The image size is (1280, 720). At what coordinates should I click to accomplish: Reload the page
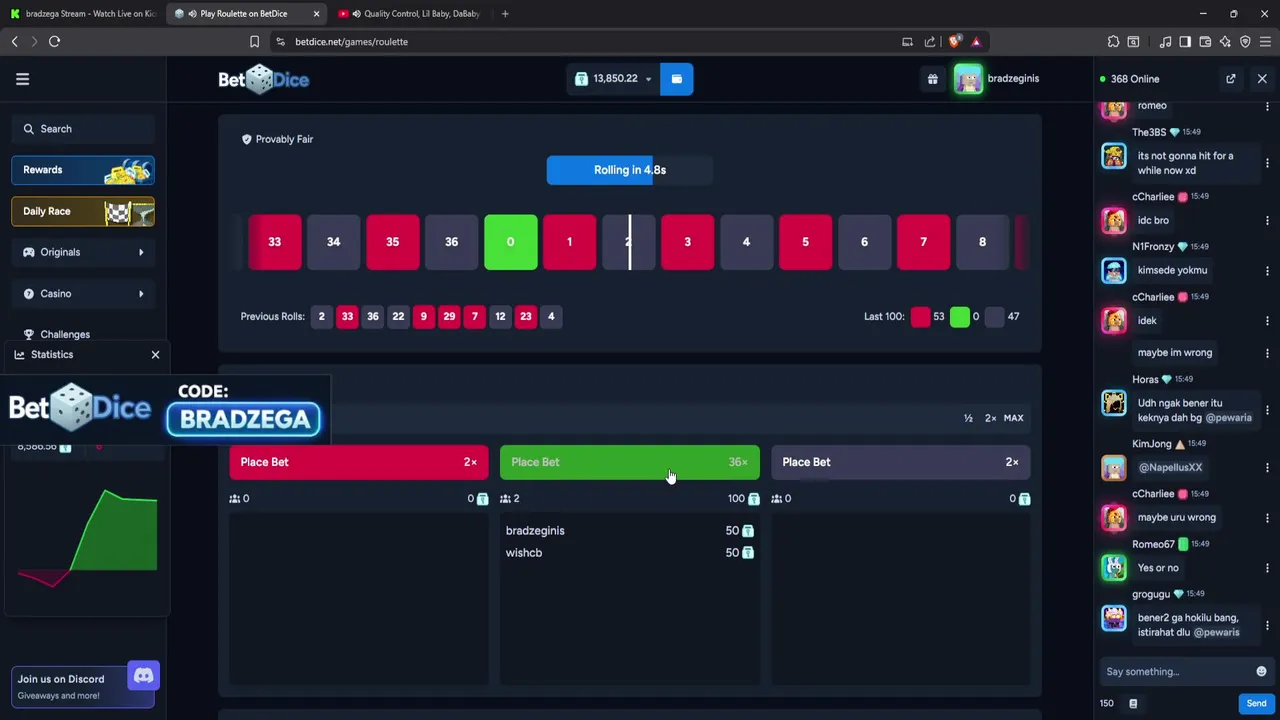[54, 42]
